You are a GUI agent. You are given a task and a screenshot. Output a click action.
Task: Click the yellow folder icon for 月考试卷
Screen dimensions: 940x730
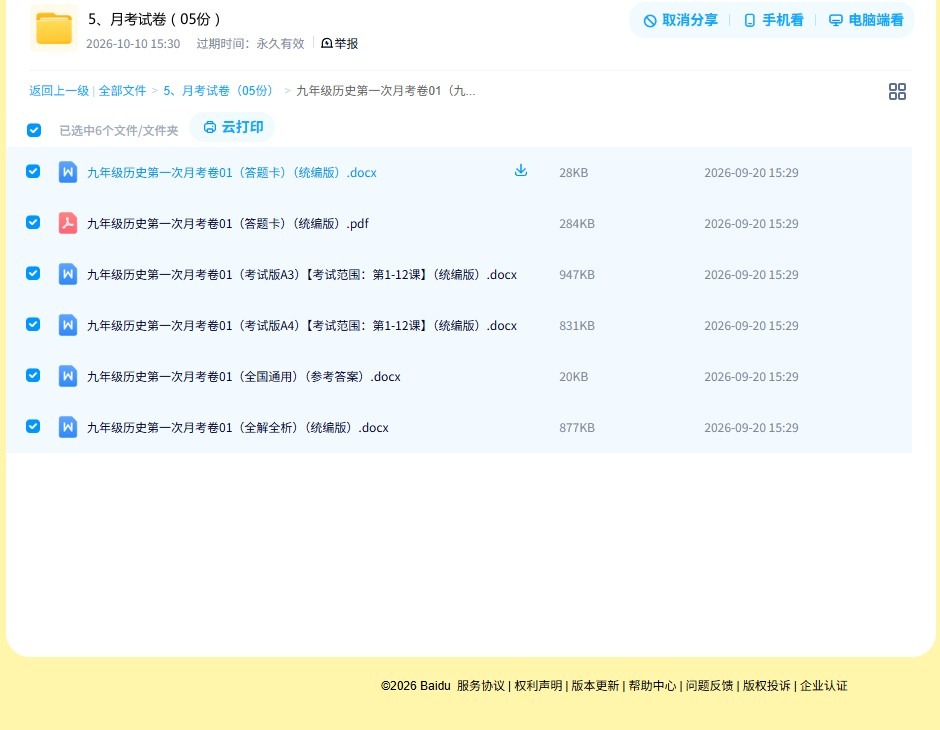(54, 28)
